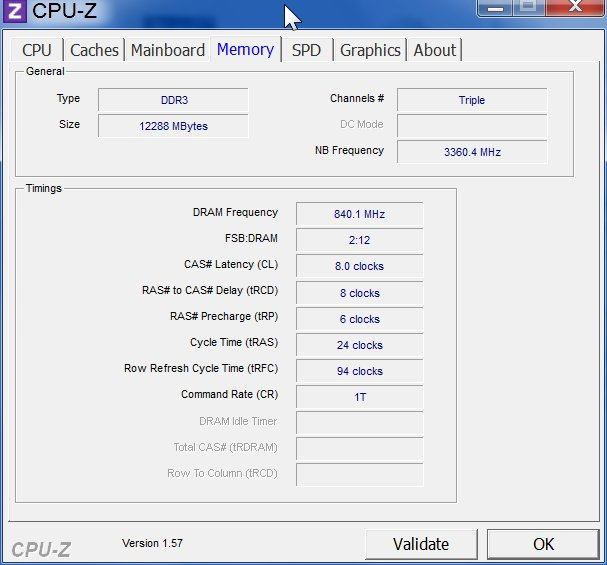This screenshot has width=607, height=565.
Task: Minimize the CPU-Z window
Action: coord(495,8)
